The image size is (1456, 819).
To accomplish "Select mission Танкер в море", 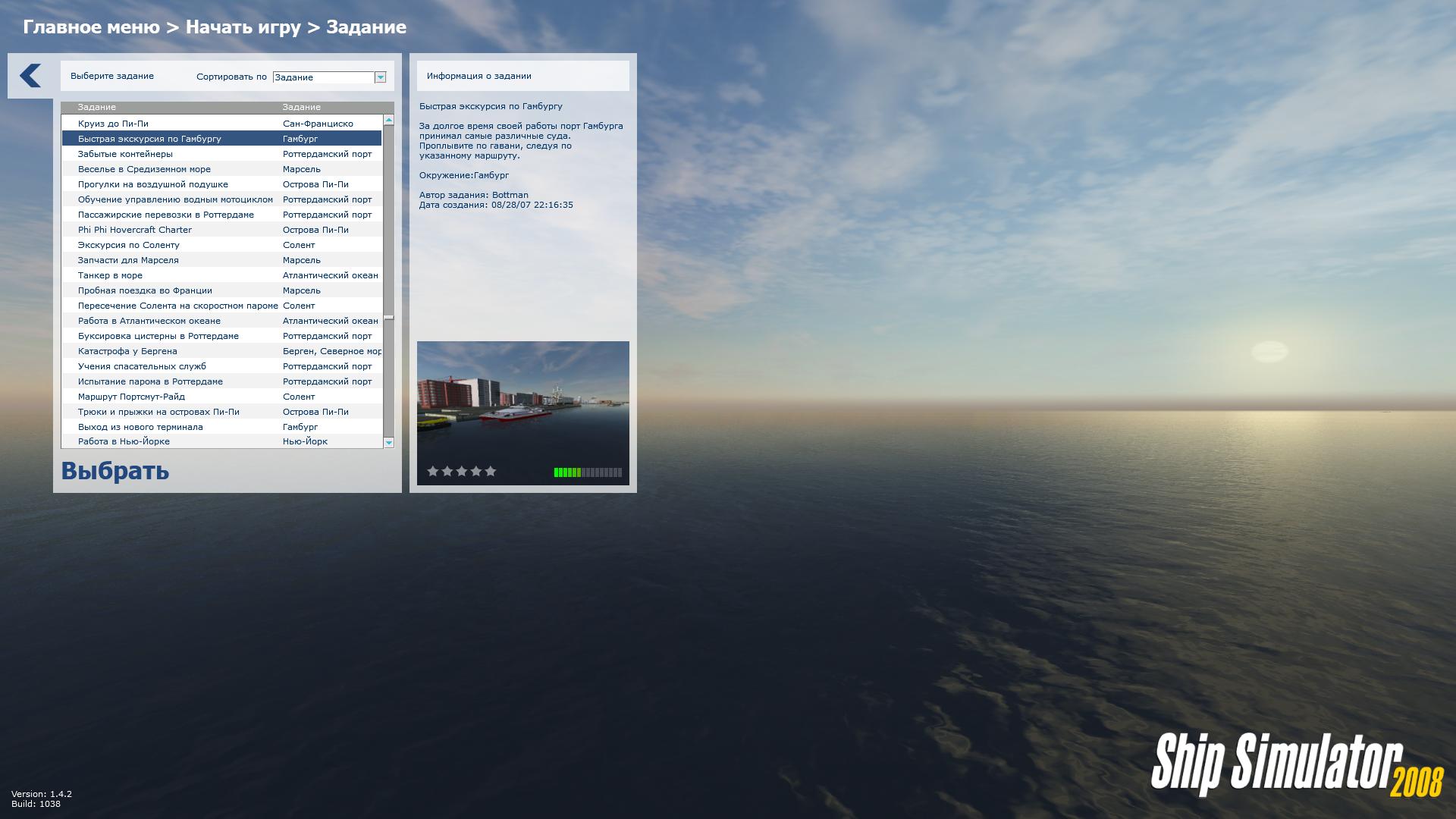I will pos(221,275).
